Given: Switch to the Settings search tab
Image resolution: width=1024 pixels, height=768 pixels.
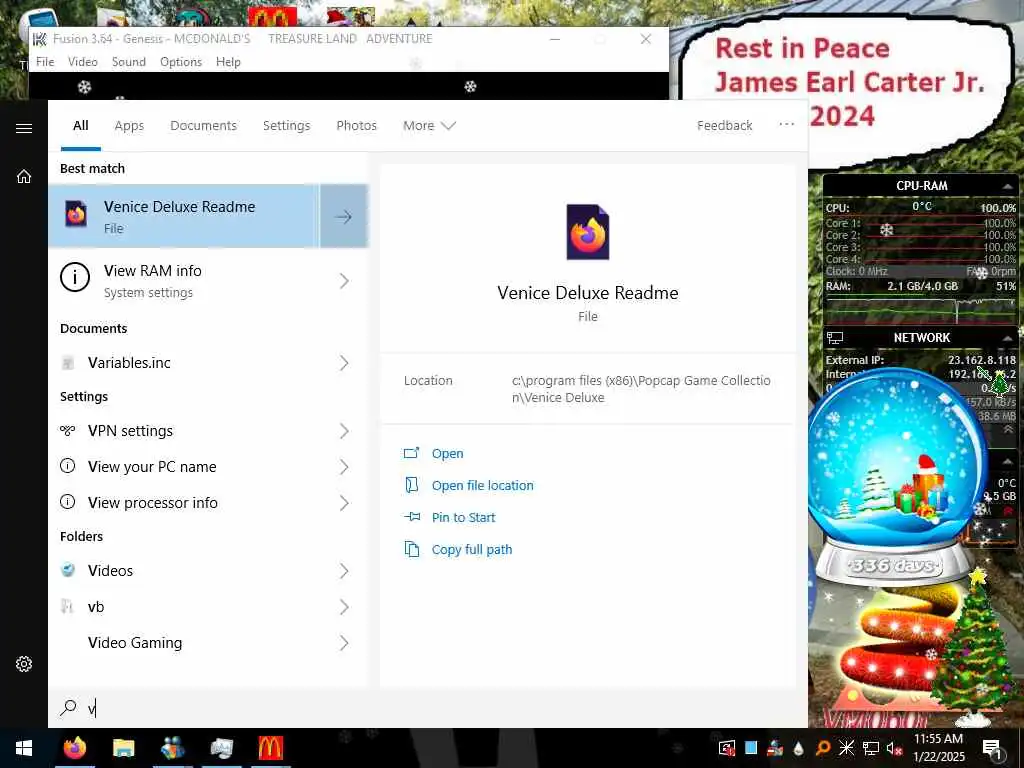Looking at the screenshot, I should (287, 125).
